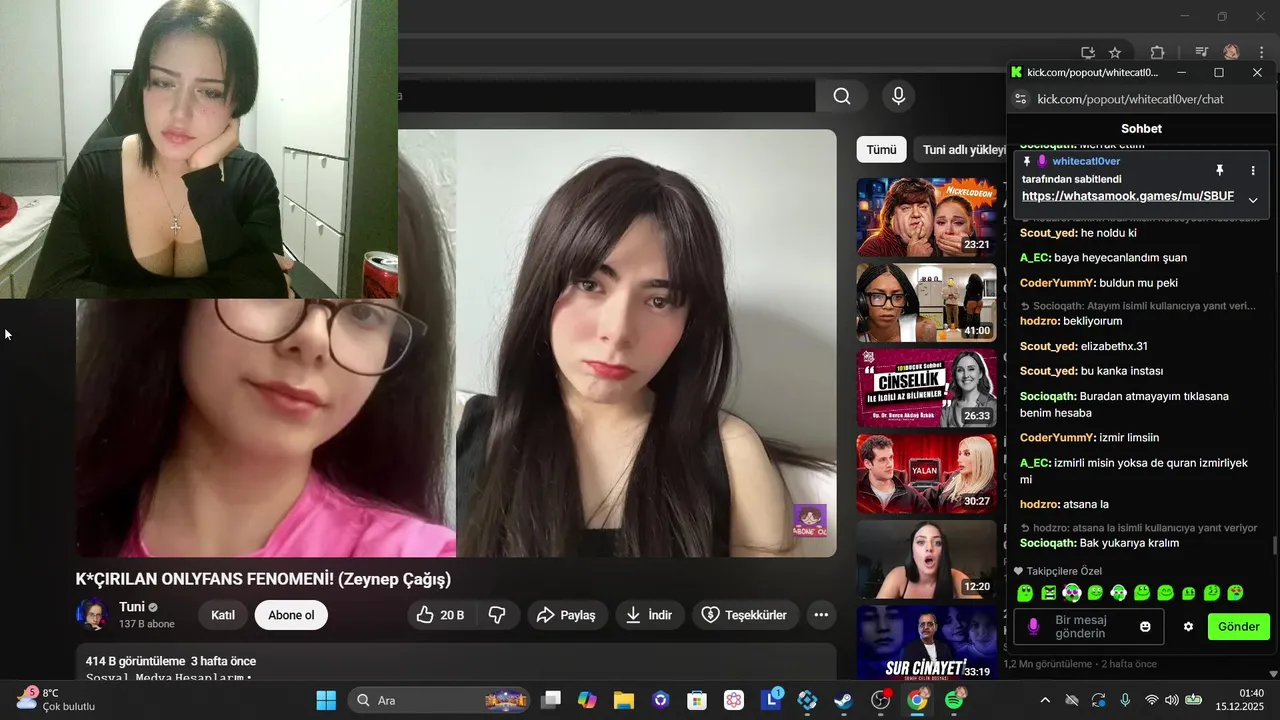Dislike the Tuni video
The image size is (1280, 720).
pyautogui.click(x=497, y=615)
